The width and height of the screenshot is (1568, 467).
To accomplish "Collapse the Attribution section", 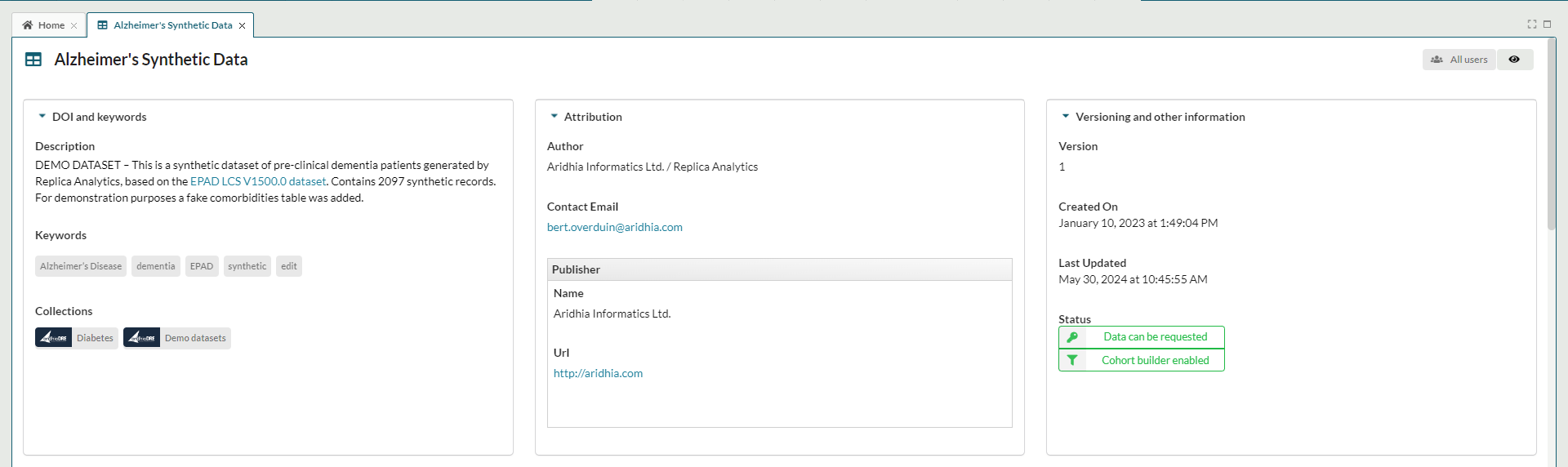I will [555, 117].
